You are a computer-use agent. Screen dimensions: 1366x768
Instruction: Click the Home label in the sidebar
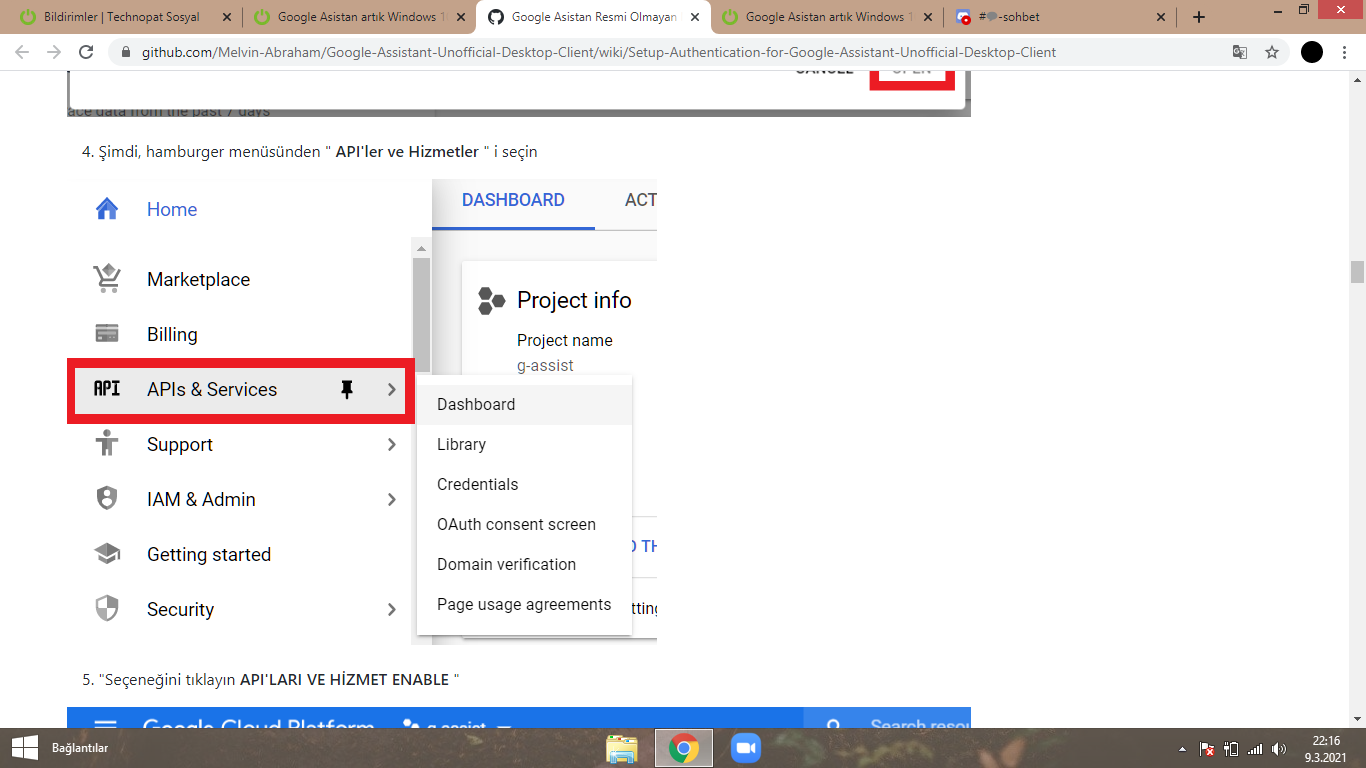[172, 209]
